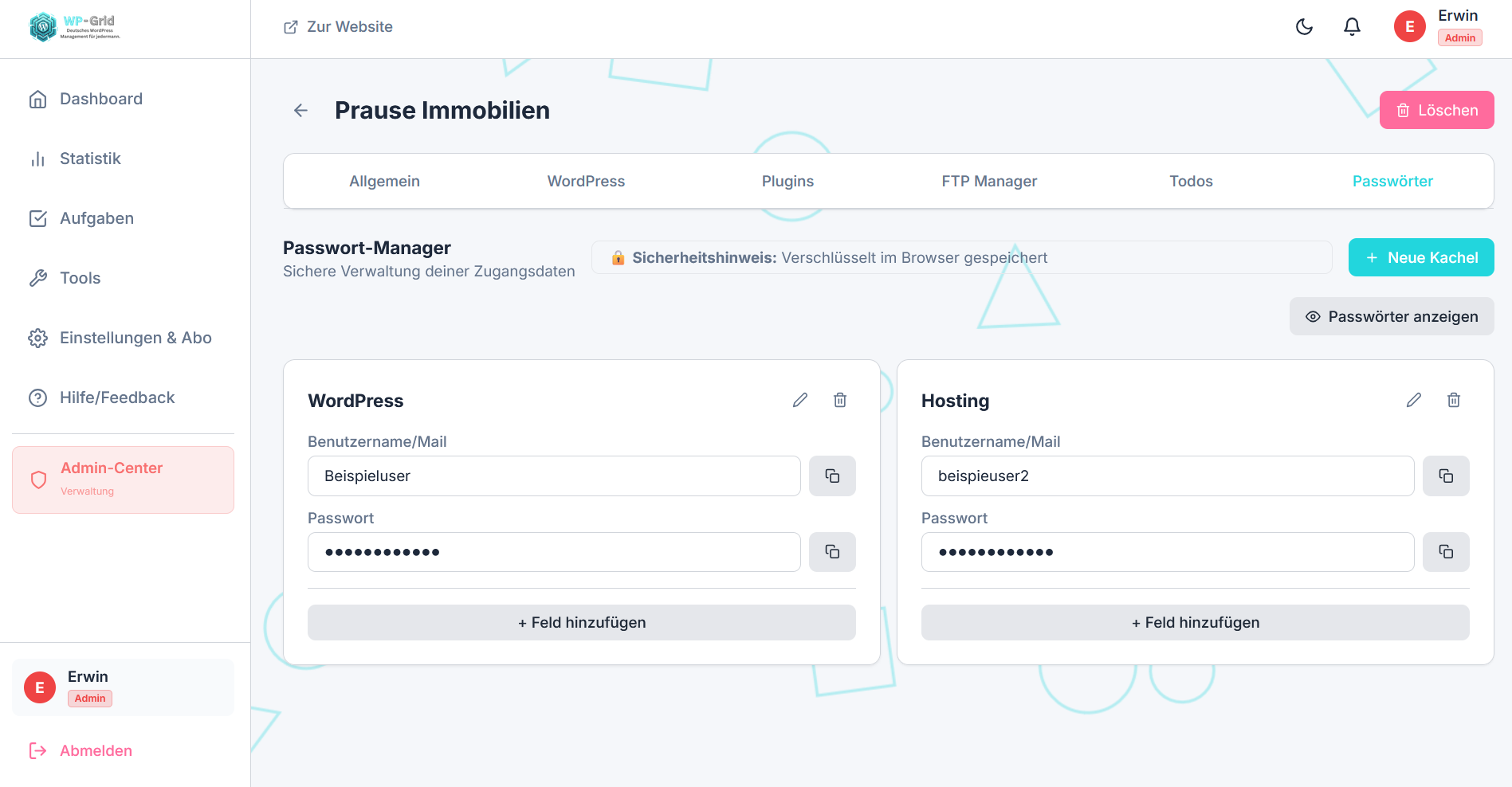Select the Tools wrench icon in sidebar
This screenshot has width=1512, height=787.
37,278
